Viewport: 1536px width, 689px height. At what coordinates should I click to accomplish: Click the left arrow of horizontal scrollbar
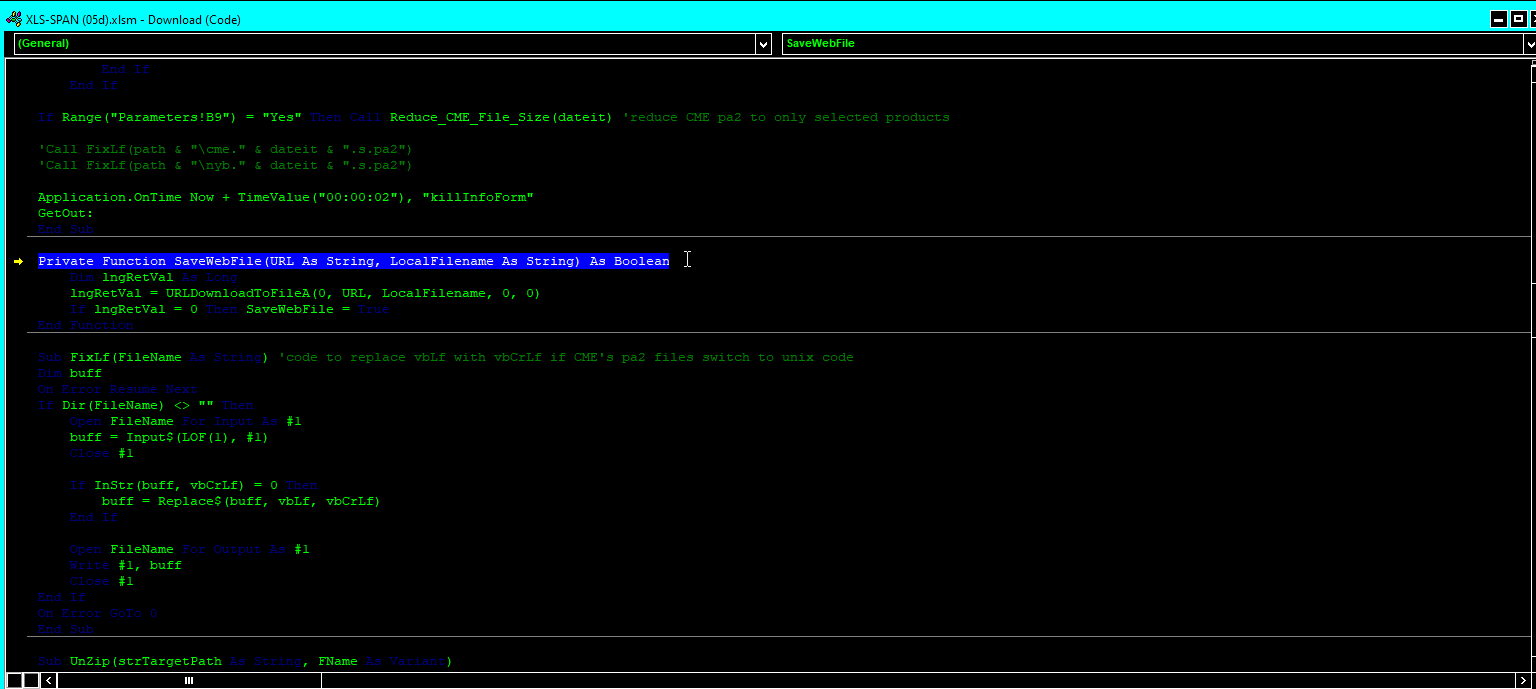click(50, 681)
